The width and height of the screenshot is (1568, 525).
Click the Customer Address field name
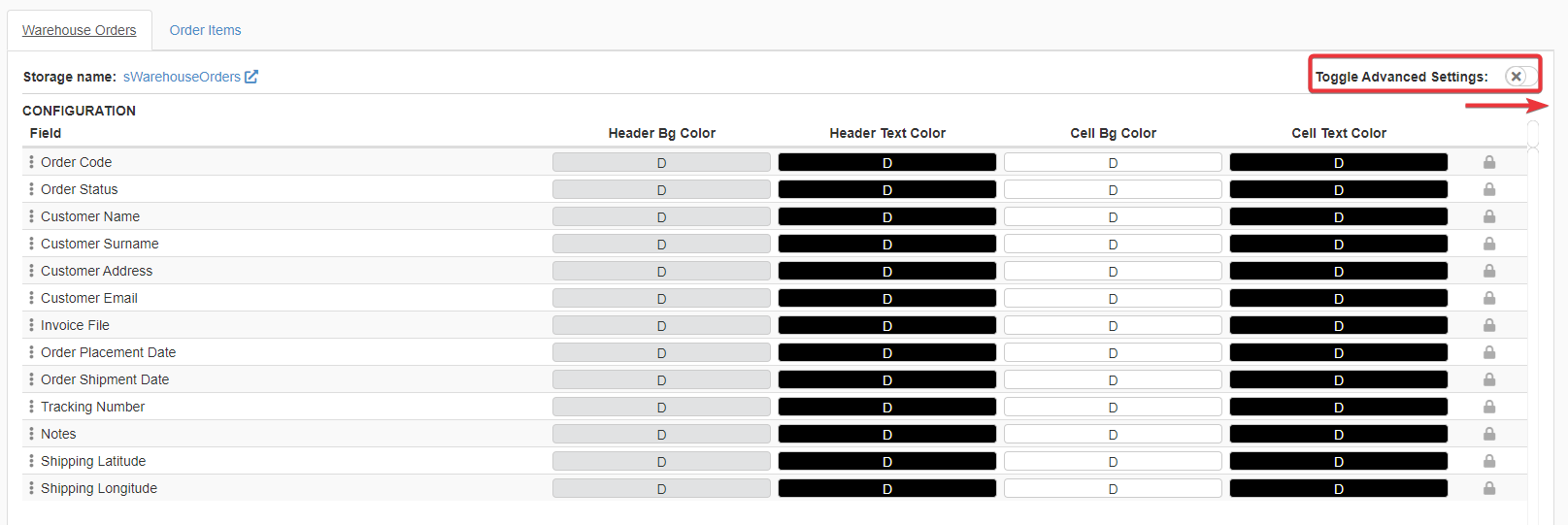pos(96,271)
